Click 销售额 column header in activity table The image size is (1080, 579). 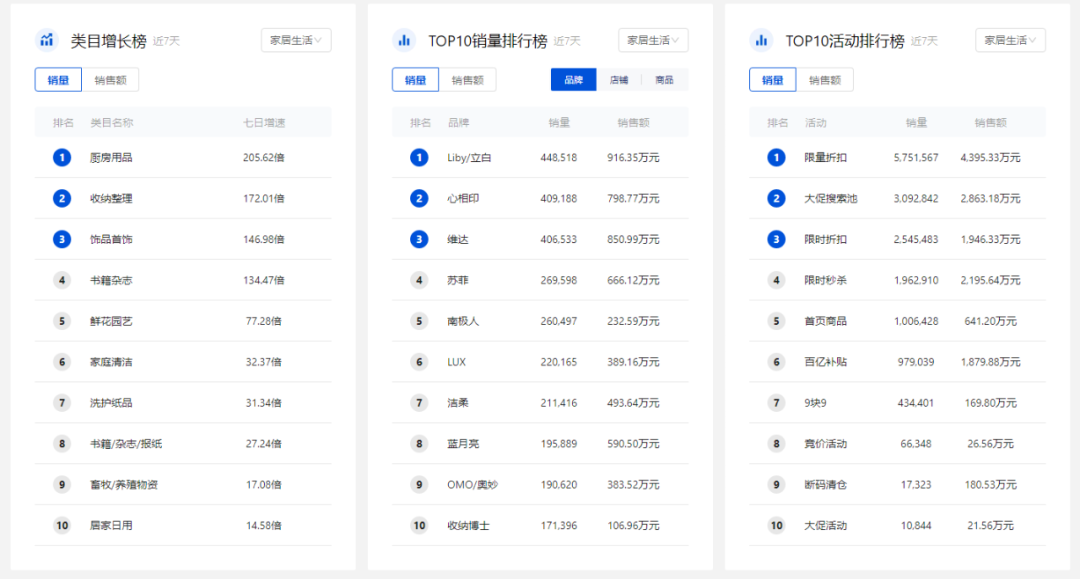click(990, 123)
